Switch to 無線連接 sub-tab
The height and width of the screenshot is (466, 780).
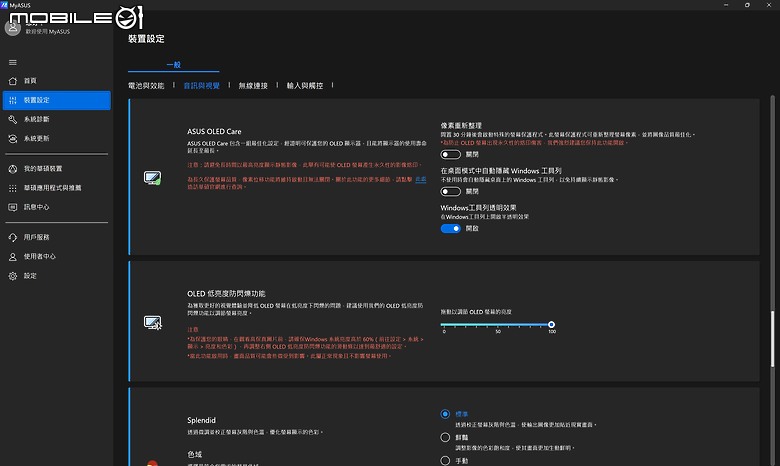pos(253,86)
